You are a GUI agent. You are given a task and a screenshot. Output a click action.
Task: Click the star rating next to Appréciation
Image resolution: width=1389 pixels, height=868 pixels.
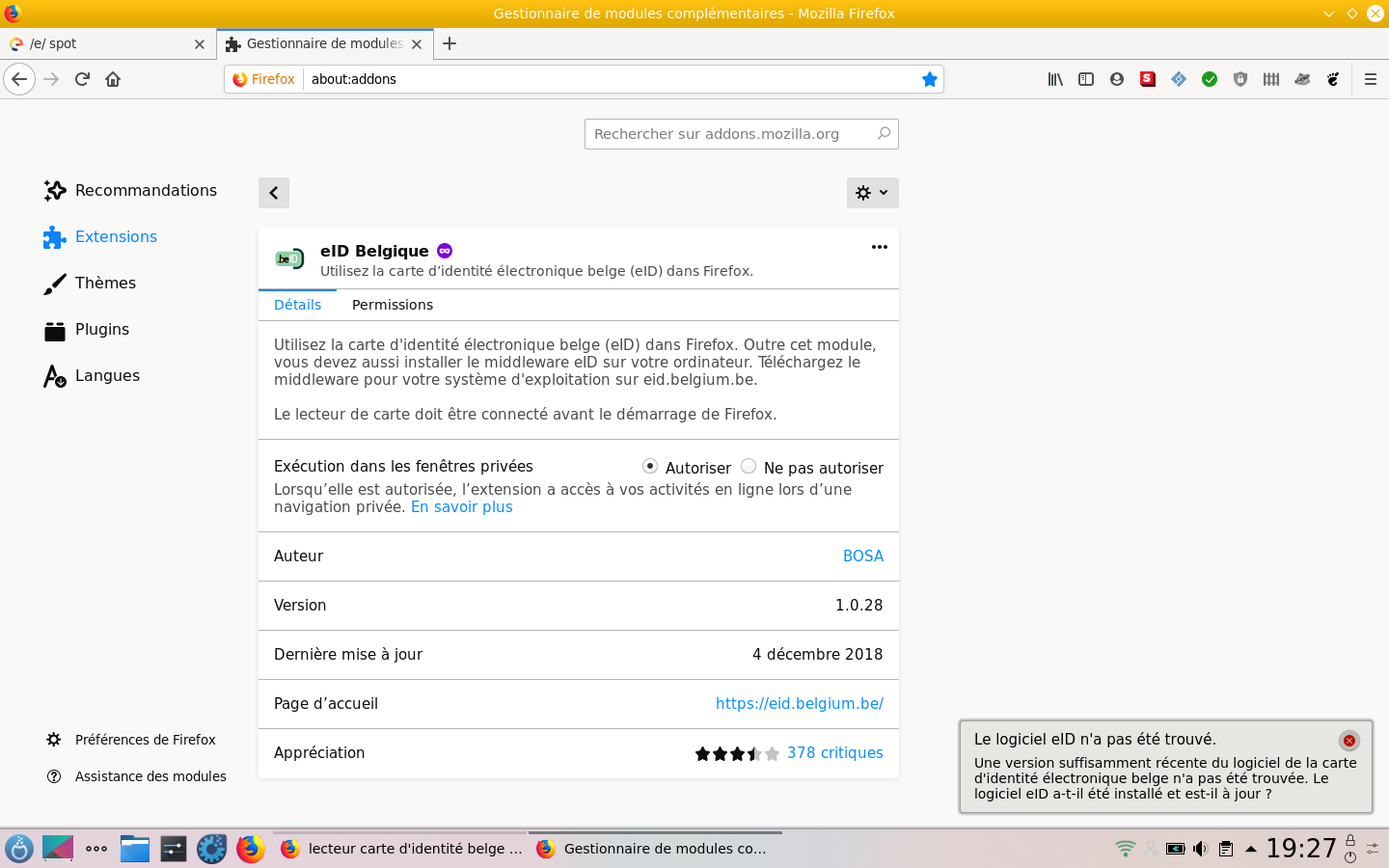[x=737, y=753]
